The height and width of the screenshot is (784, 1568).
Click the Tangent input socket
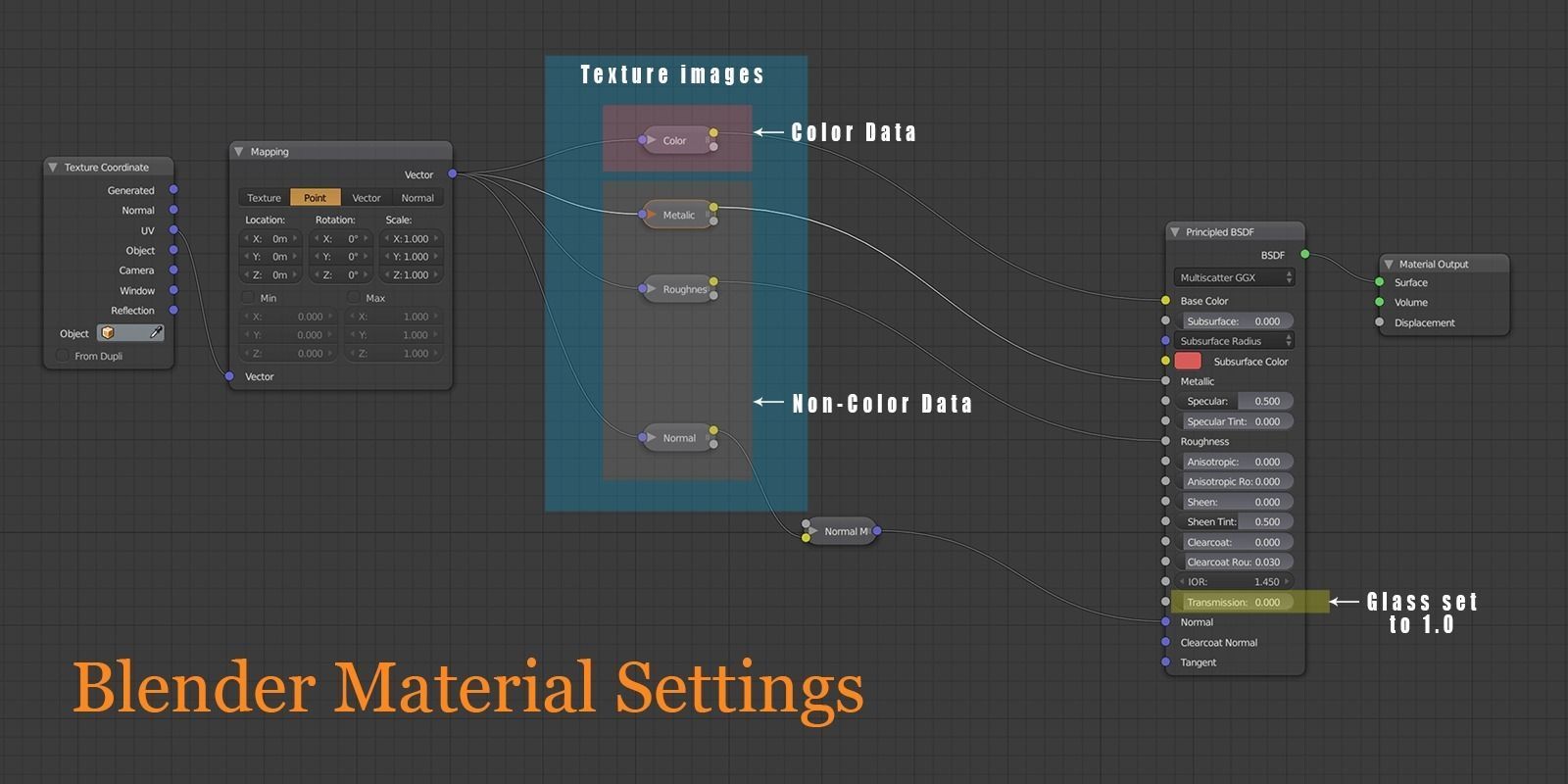point(1165,662)
